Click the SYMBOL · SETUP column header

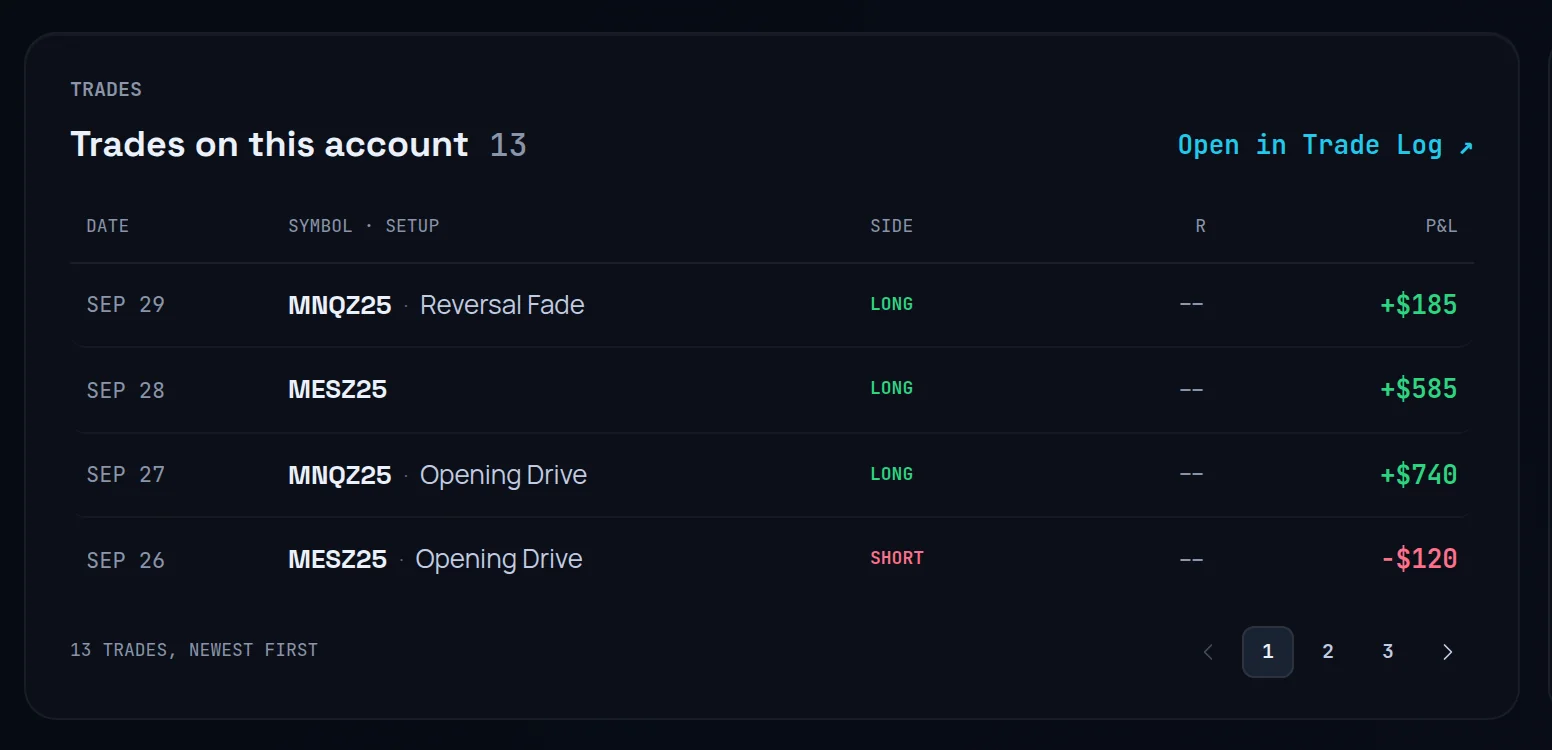tap(364, 226)
